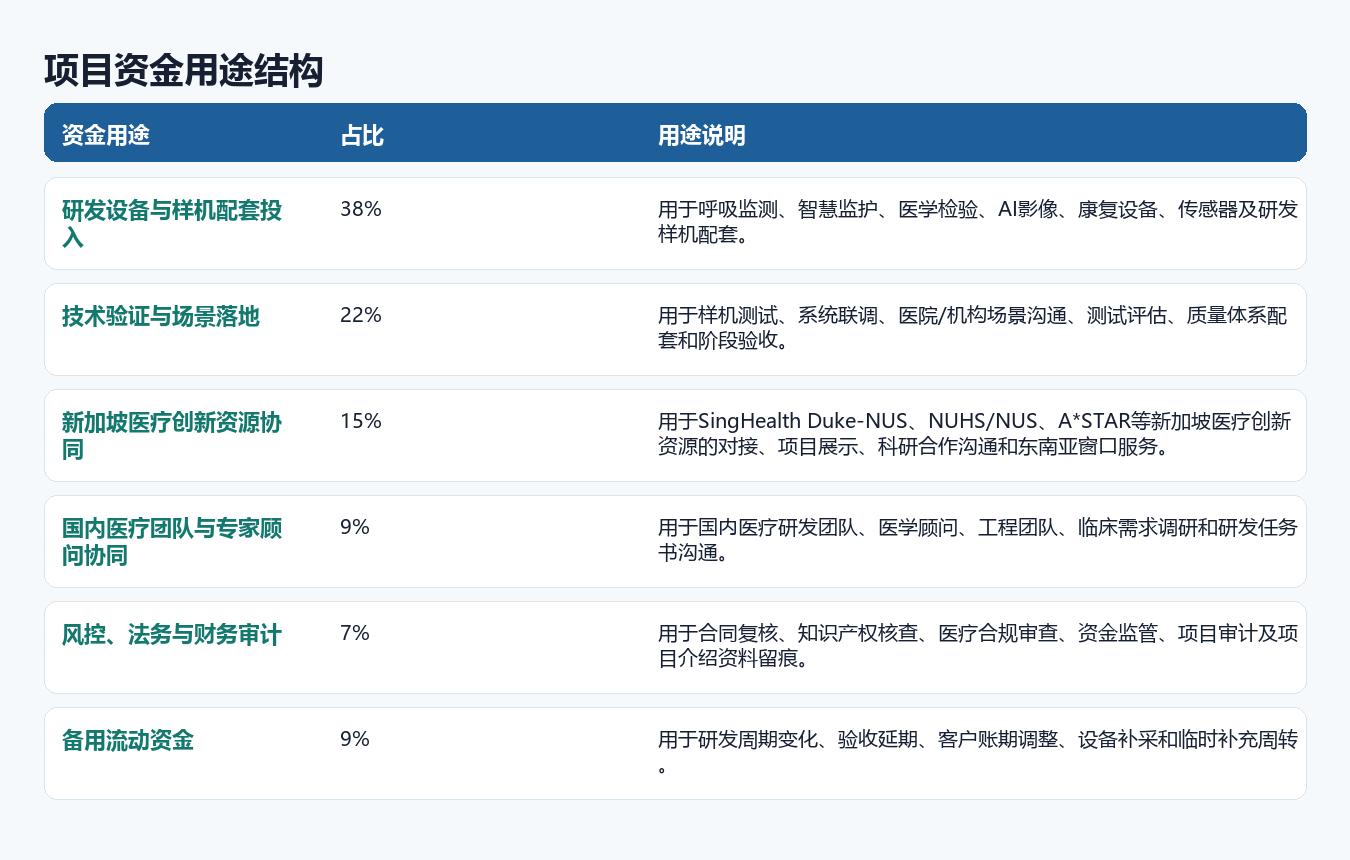The width and height of the screenshot is (1350, 860).
Task: Click the 技术验证与场景落地 row title
Action: tap(161, 317)
